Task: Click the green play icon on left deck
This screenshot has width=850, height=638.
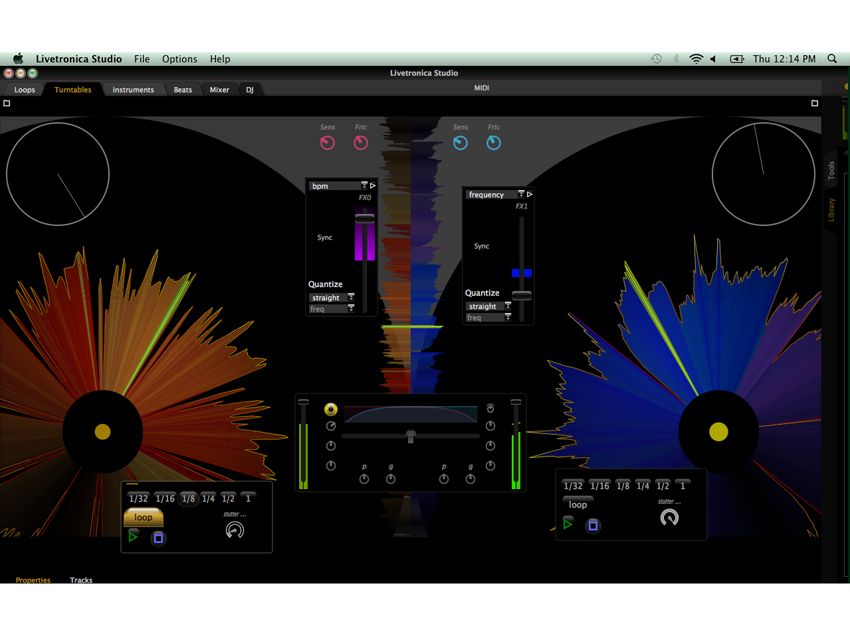Action: [133, 537]
